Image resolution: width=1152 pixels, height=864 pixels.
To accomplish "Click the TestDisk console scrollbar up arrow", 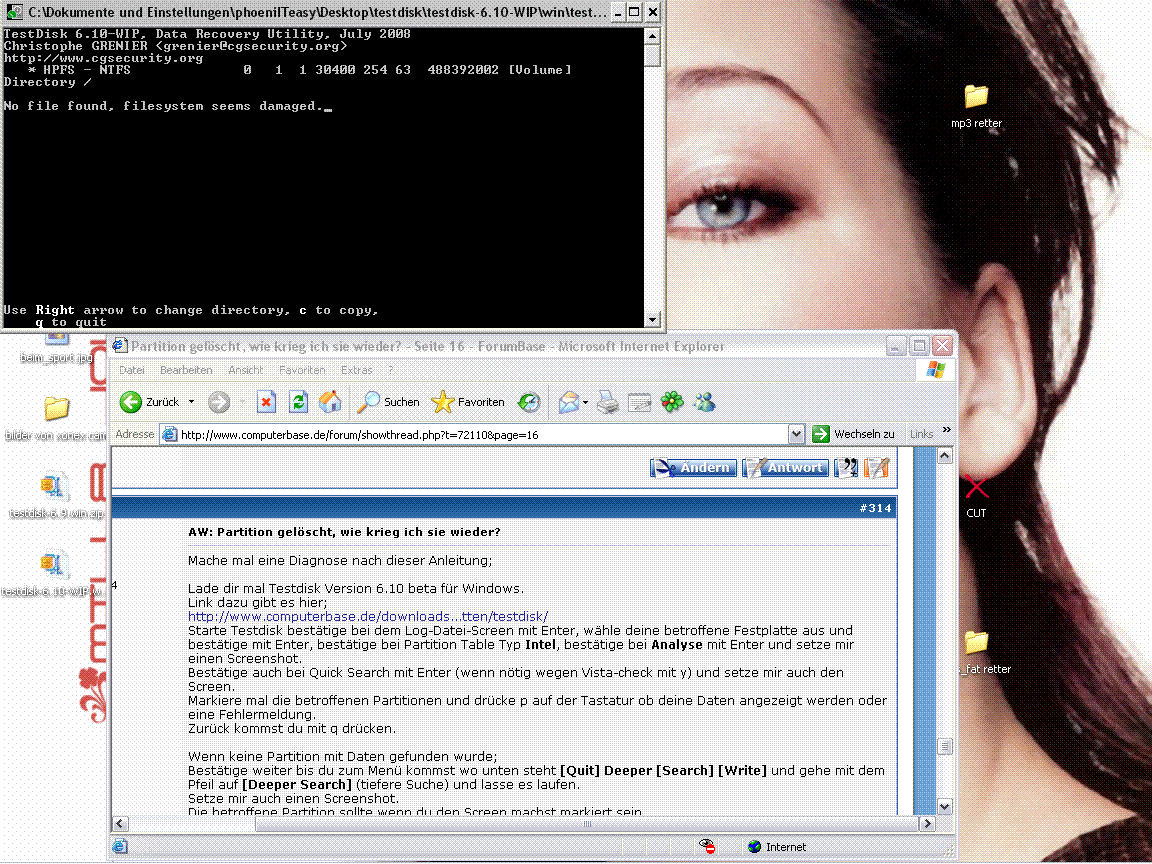I will pyautogui.click(x=652, y=35).
